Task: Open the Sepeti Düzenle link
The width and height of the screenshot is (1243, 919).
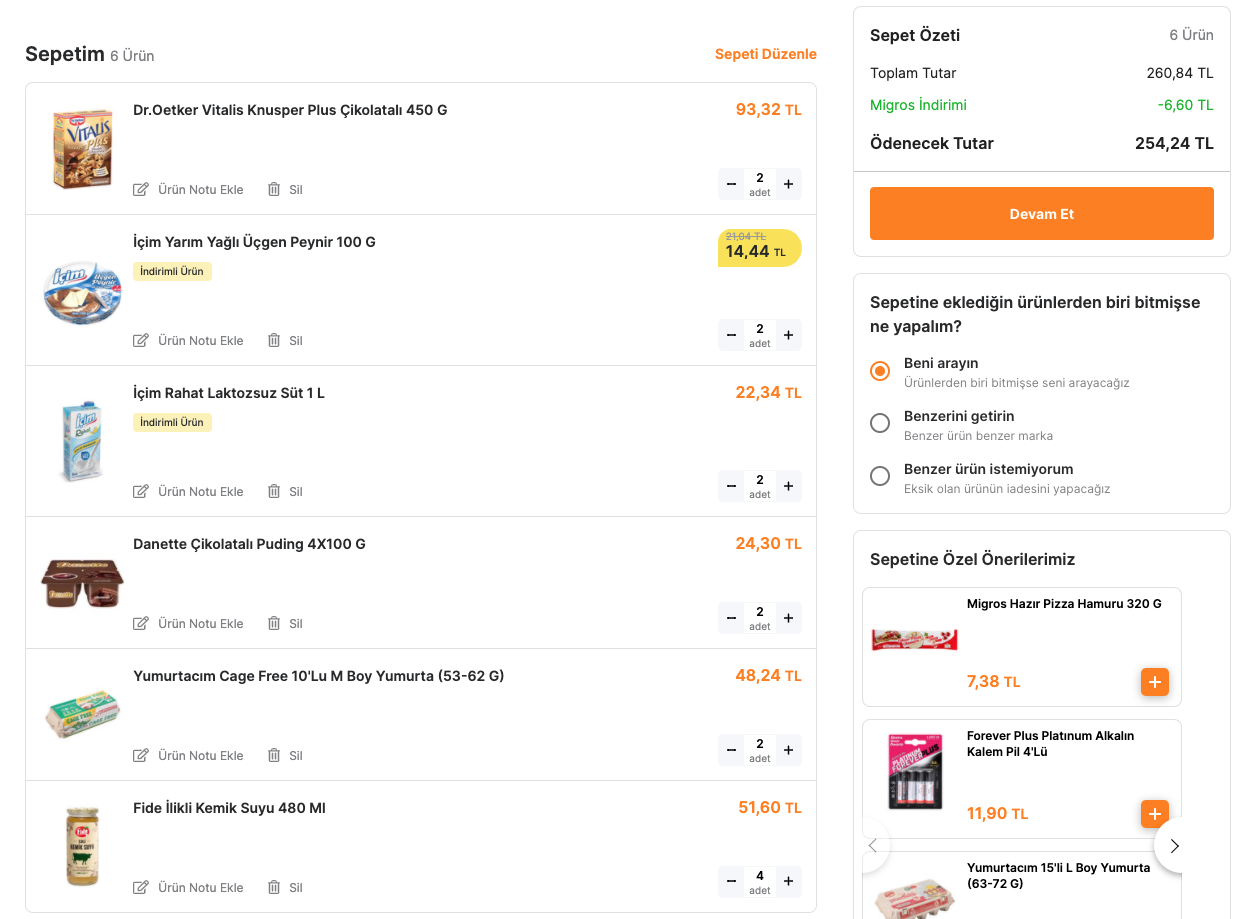Action: [x=765, y=54]
